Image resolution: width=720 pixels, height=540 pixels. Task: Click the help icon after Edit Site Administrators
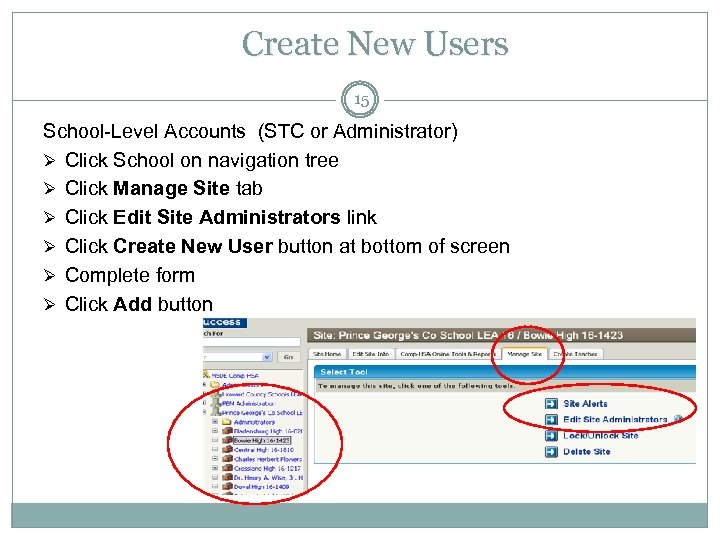coord(678,419)
